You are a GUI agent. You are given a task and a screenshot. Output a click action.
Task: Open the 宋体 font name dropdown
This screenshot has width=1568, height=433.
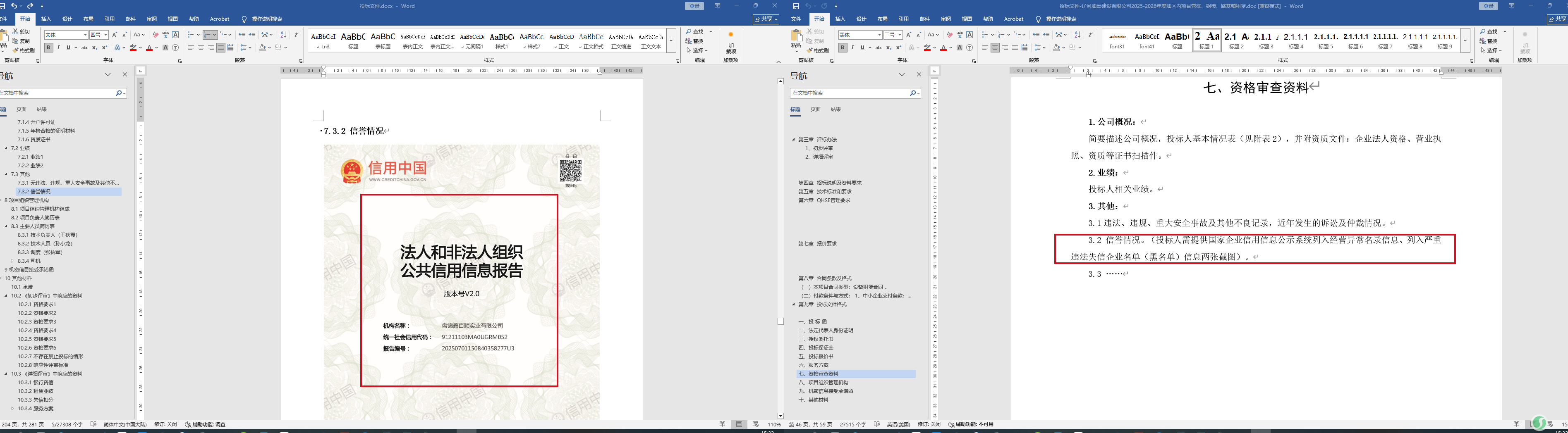click(x=85, y=35)
